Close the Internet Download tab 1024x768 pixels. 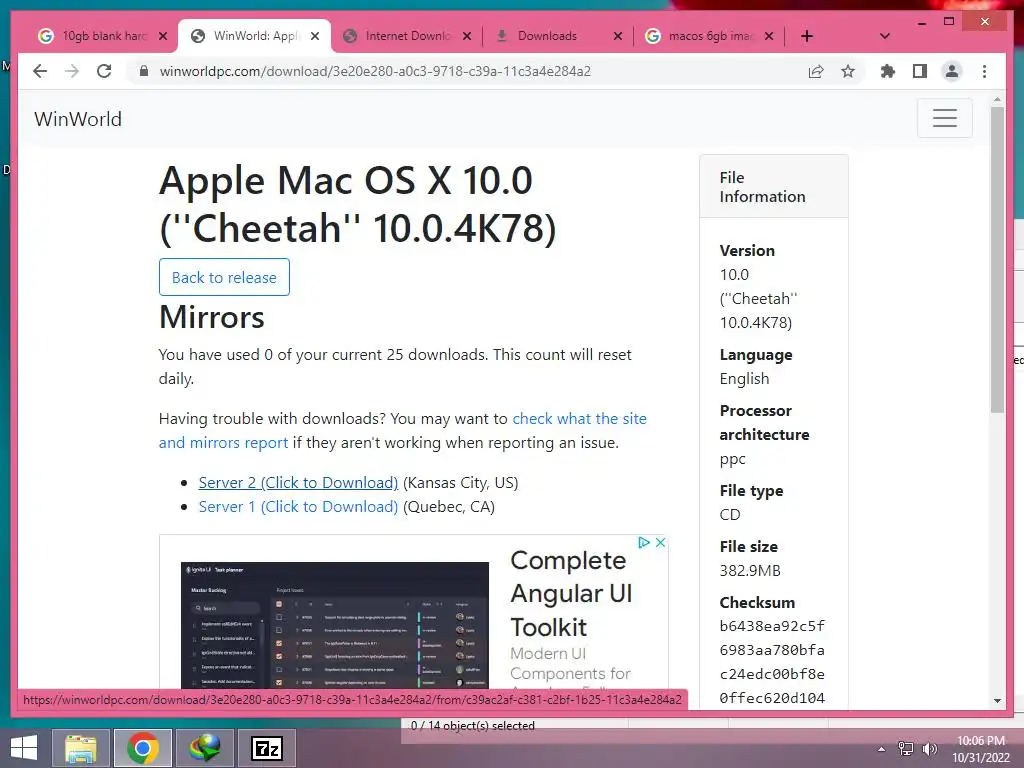tap(467, 36)
